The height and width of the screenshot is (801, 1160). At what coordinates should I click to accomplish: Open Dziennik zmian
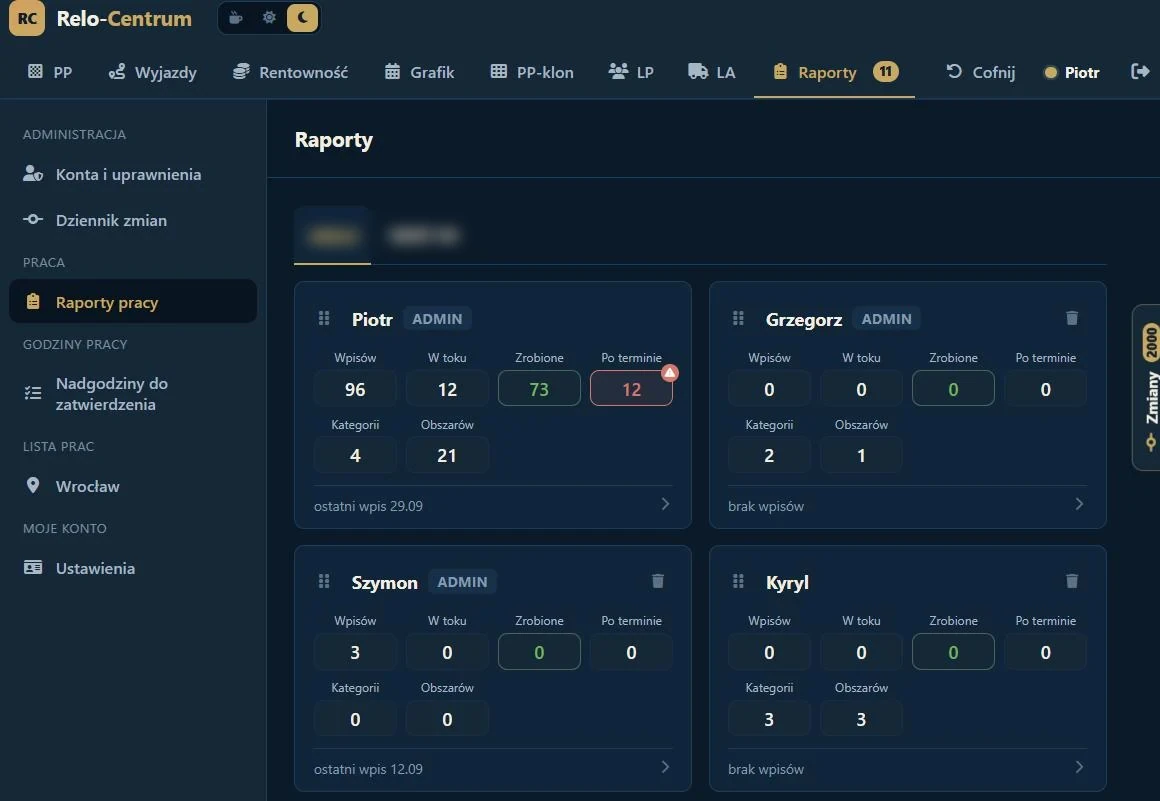[133, 220]
